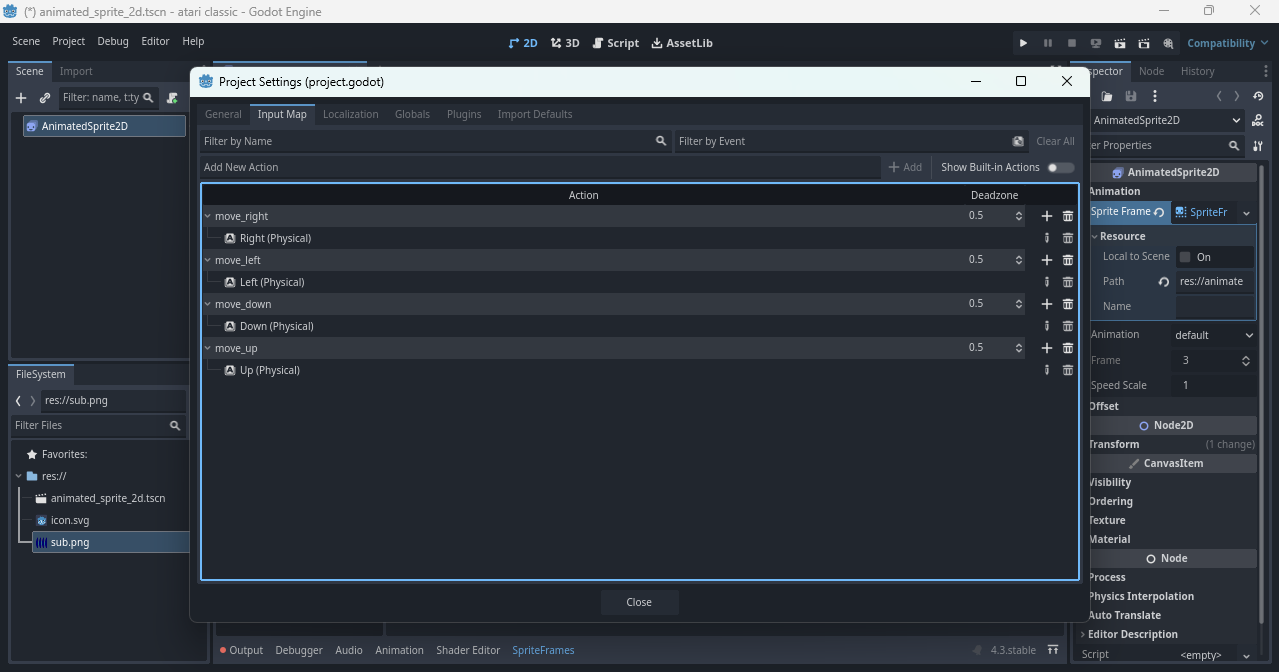Switch to the Localization tab
Image resolution: width=1279 pixels, height=672 pixels.
coord(350,114)
